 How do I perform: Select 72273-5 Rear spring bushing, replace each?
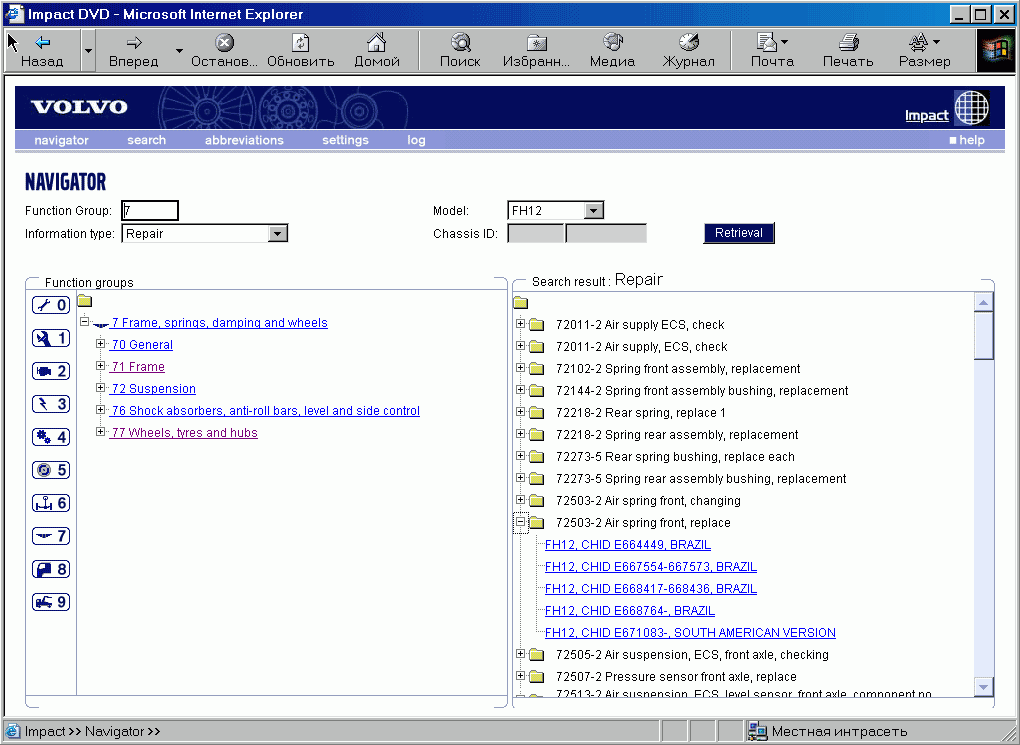[675, 457]
